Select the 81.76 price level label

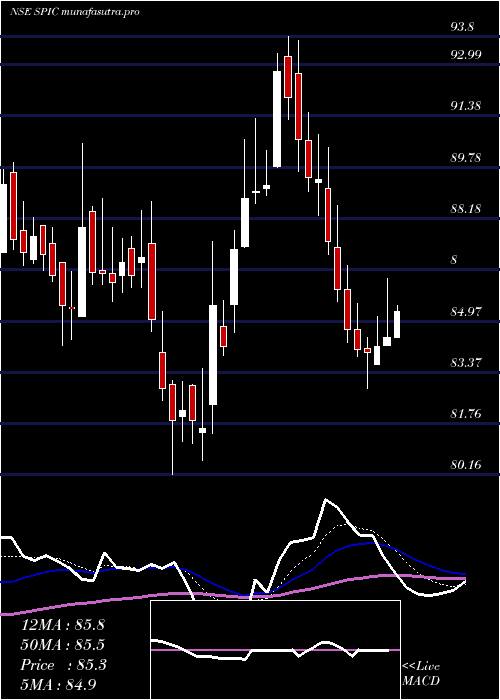466,414
